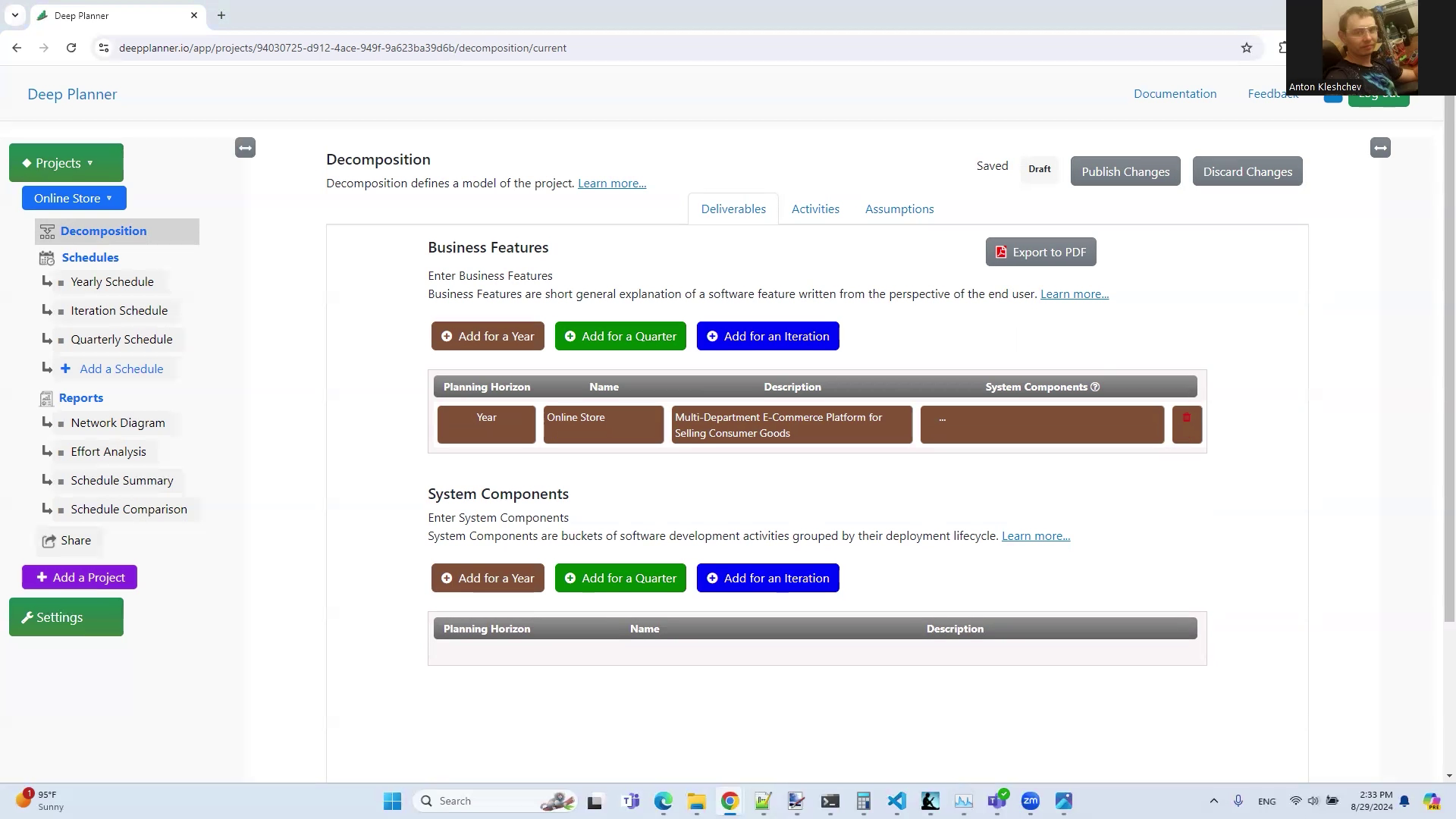Open the Schedule Summary report
Screen dimensions: 1456x819
(122, 481)
